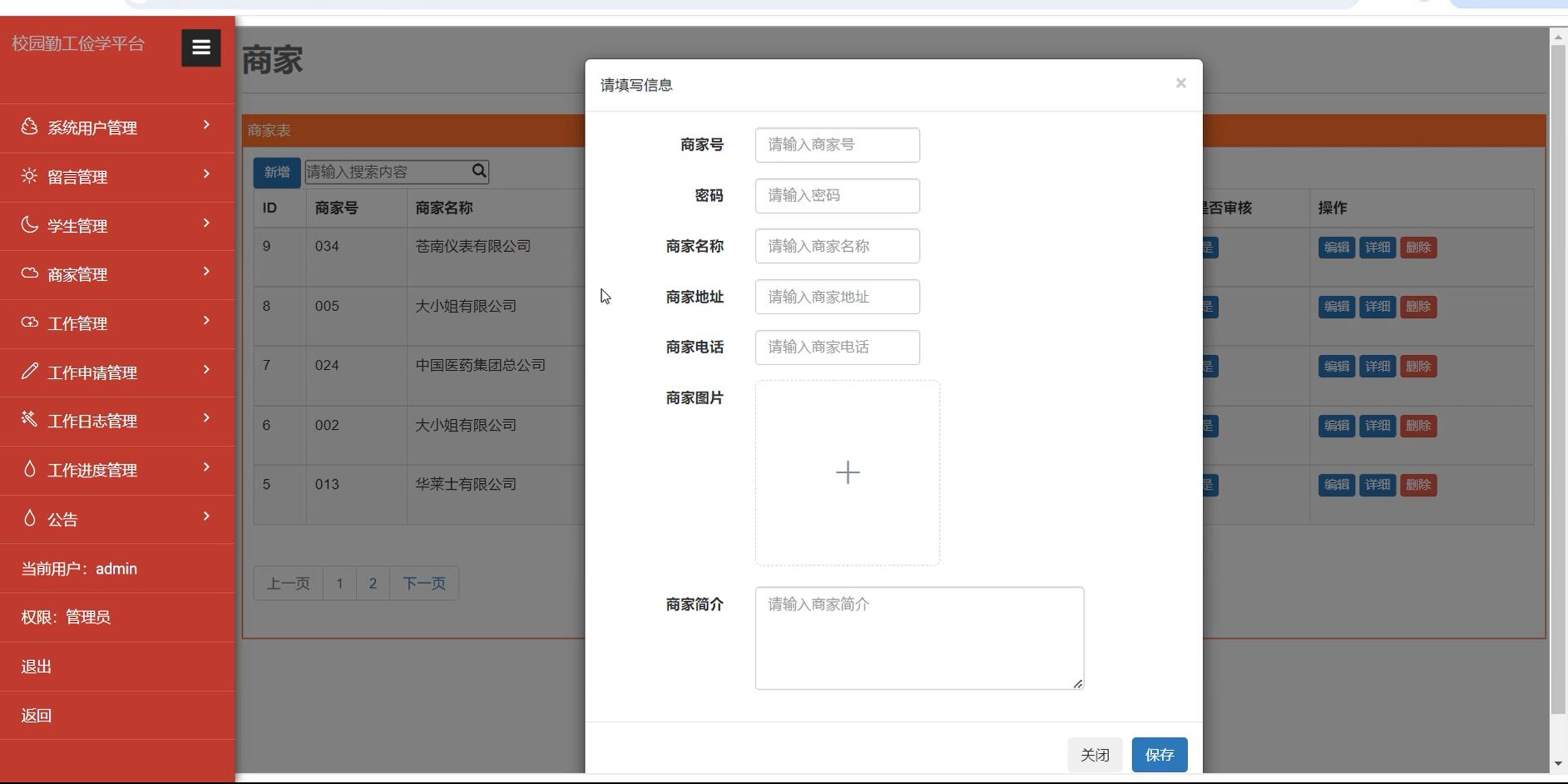Click the 保存 button to save

(1159, 754)
